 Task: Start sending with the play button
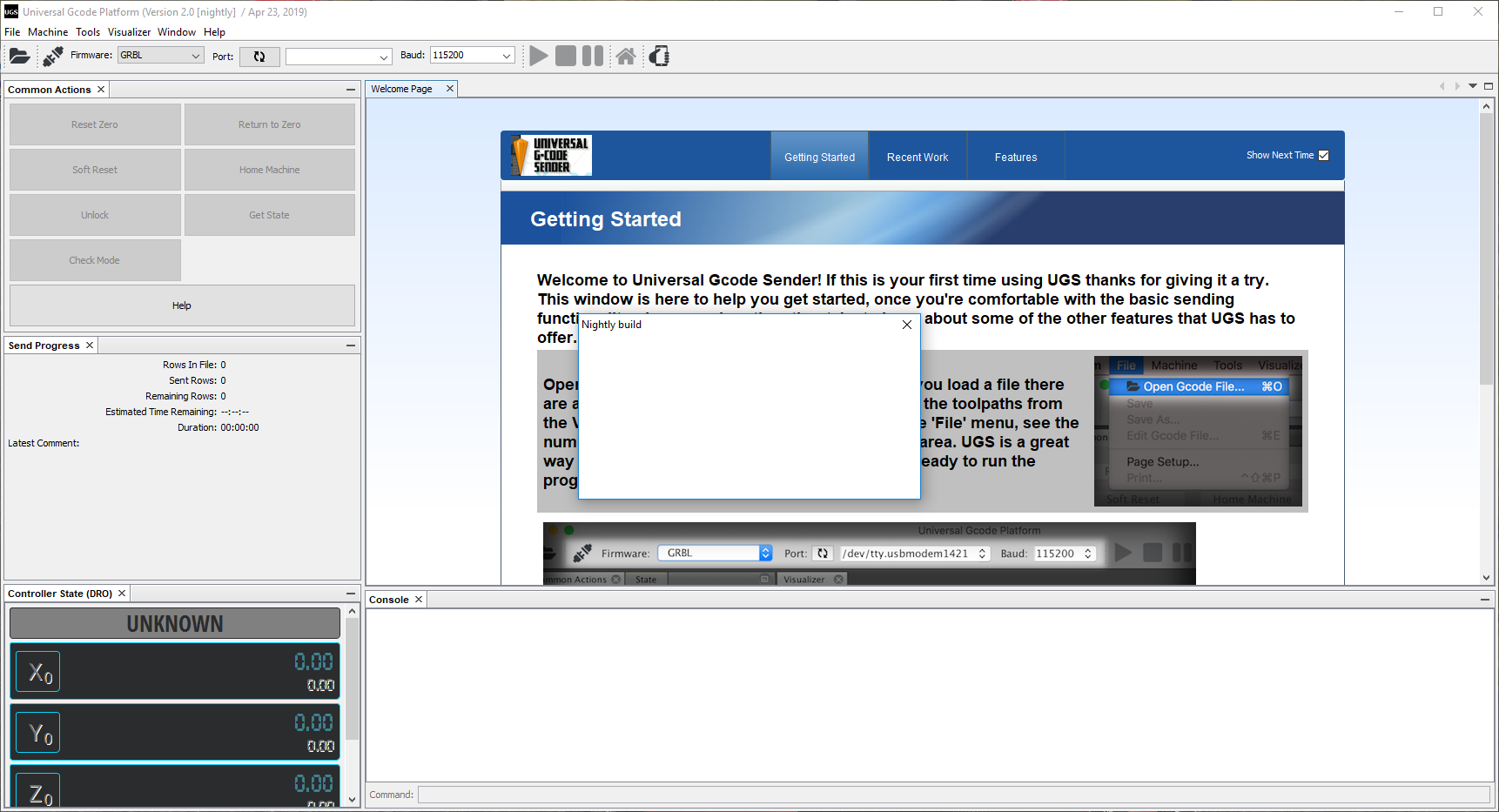539,56
